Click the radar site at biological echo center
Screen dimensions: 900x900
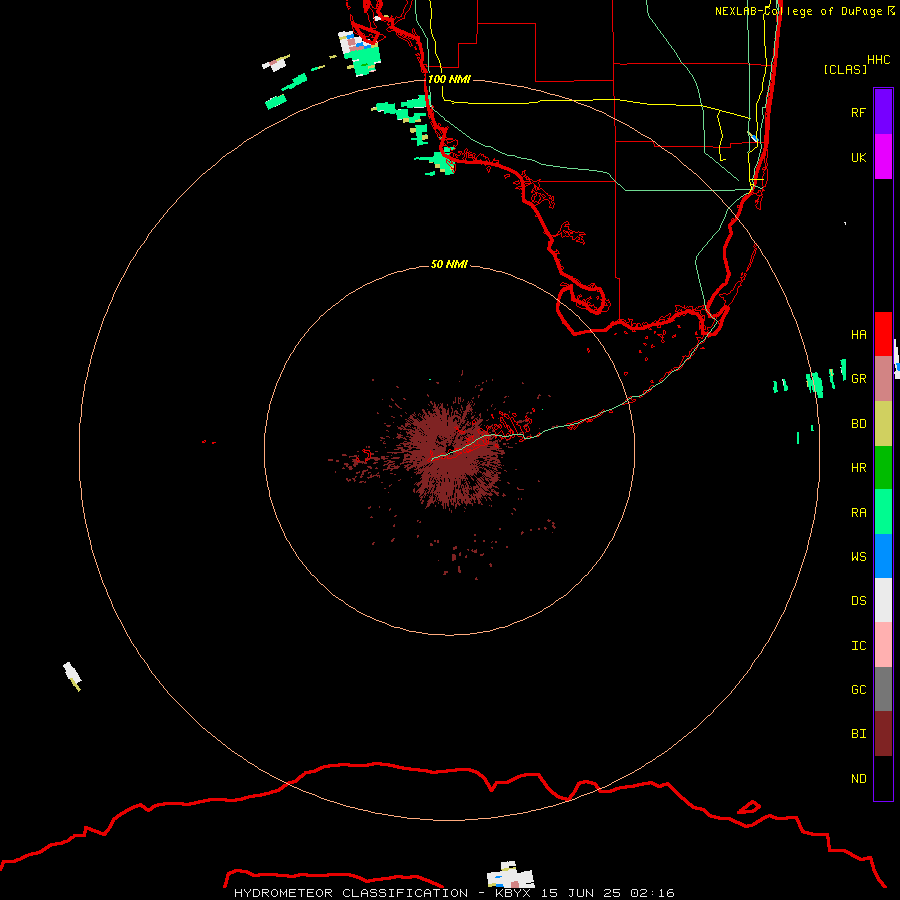click(450, 448)
